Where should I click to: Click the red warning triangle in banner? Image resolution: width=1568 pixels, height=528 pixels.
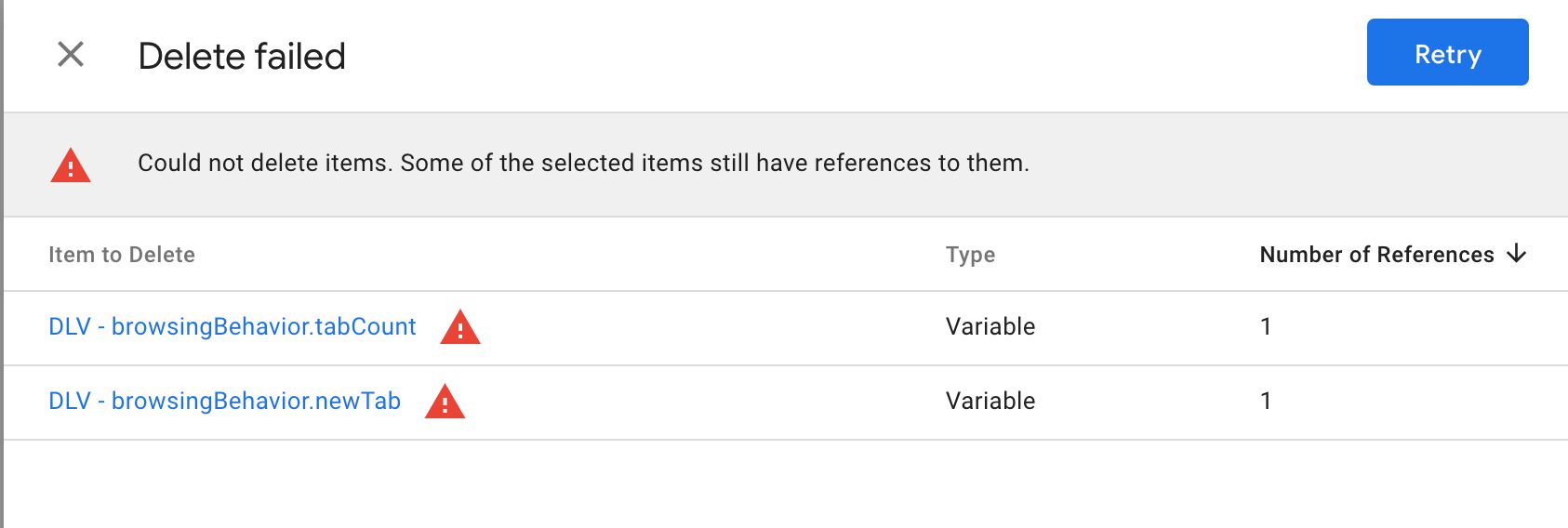(70, 165)
